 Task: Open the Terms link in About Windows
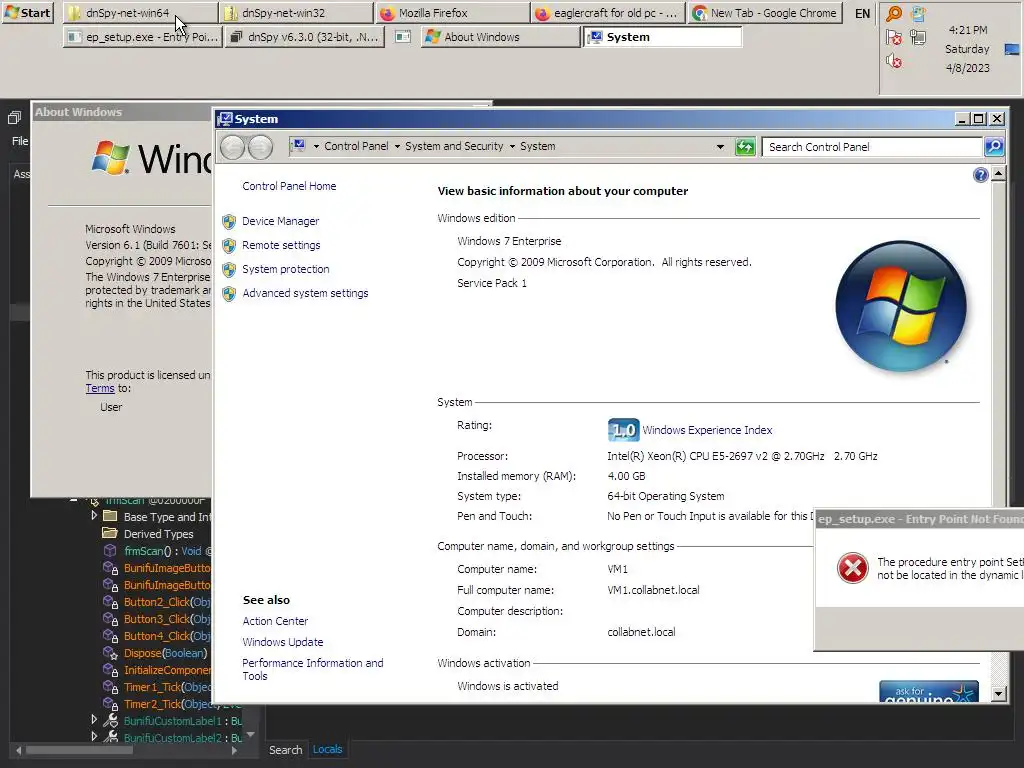[100, 388]
